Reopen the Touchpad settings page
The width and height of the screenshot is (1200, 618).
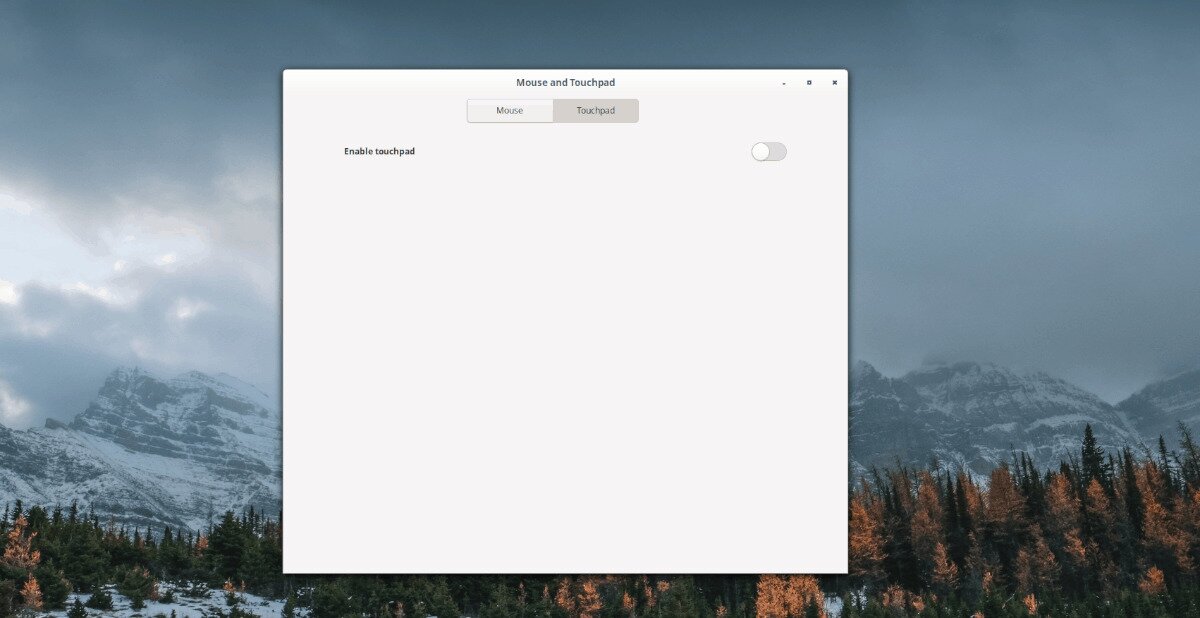(x=596, y=110)
